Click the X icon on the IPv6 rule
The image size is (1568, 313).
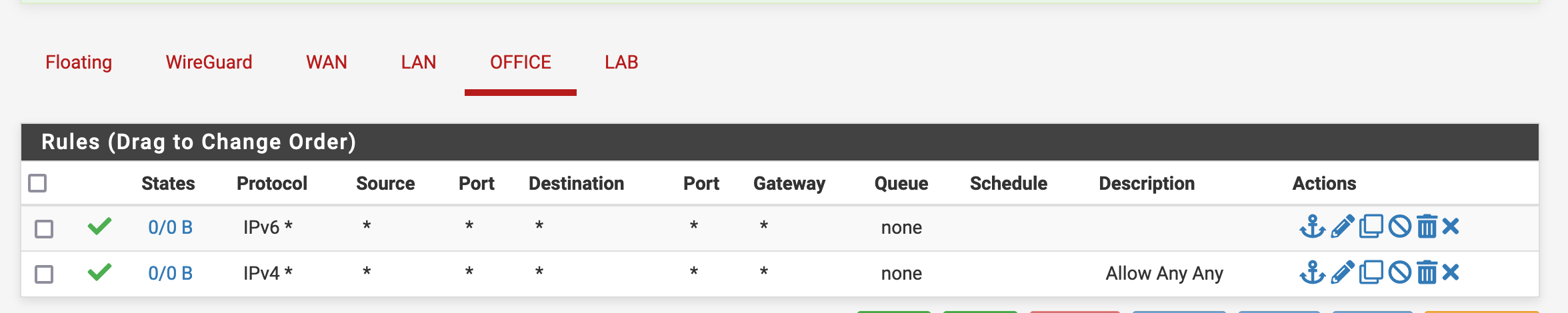(x=1451, y=227)
